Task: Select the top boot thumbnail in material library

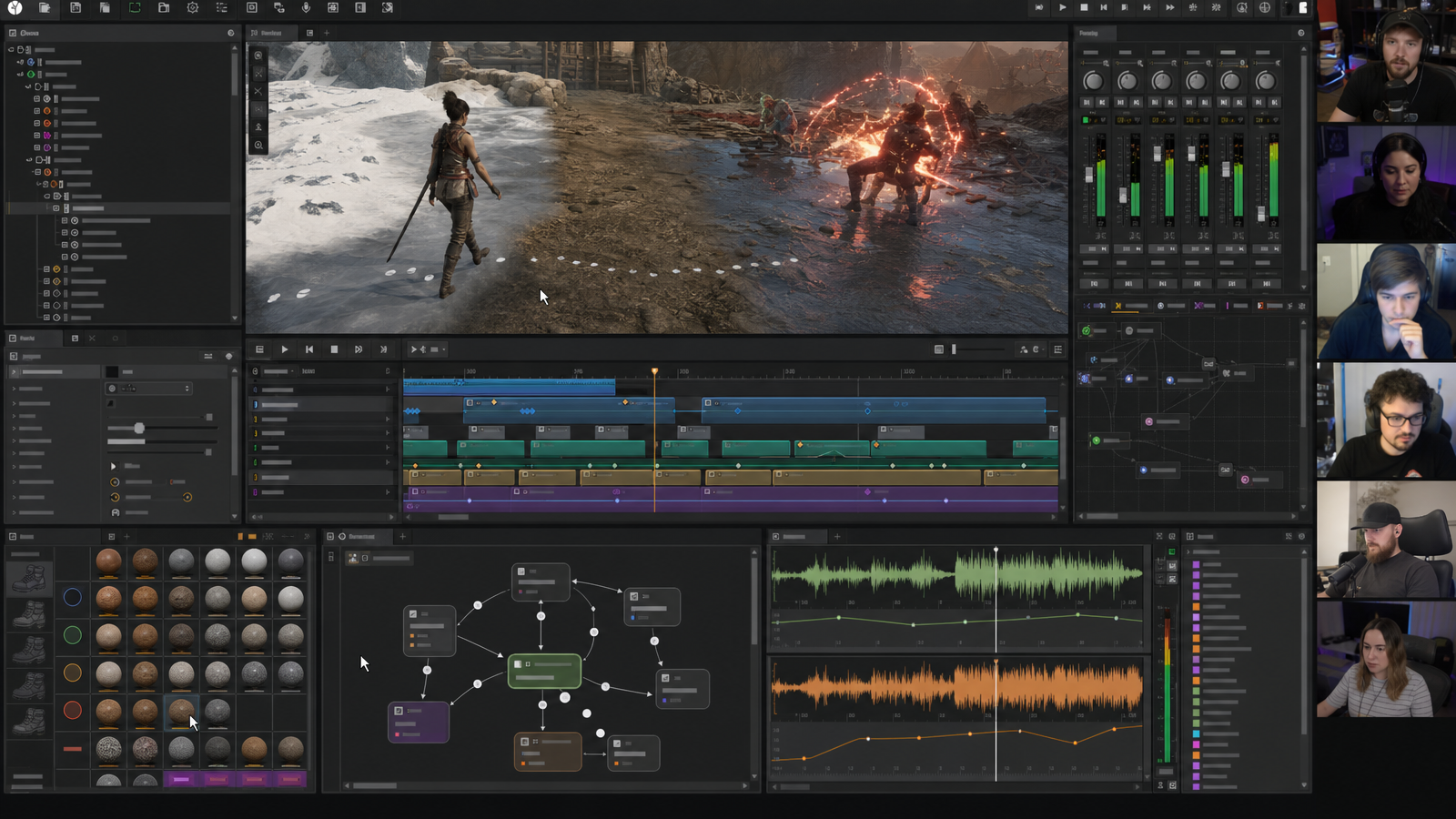Action: point(29,579)
